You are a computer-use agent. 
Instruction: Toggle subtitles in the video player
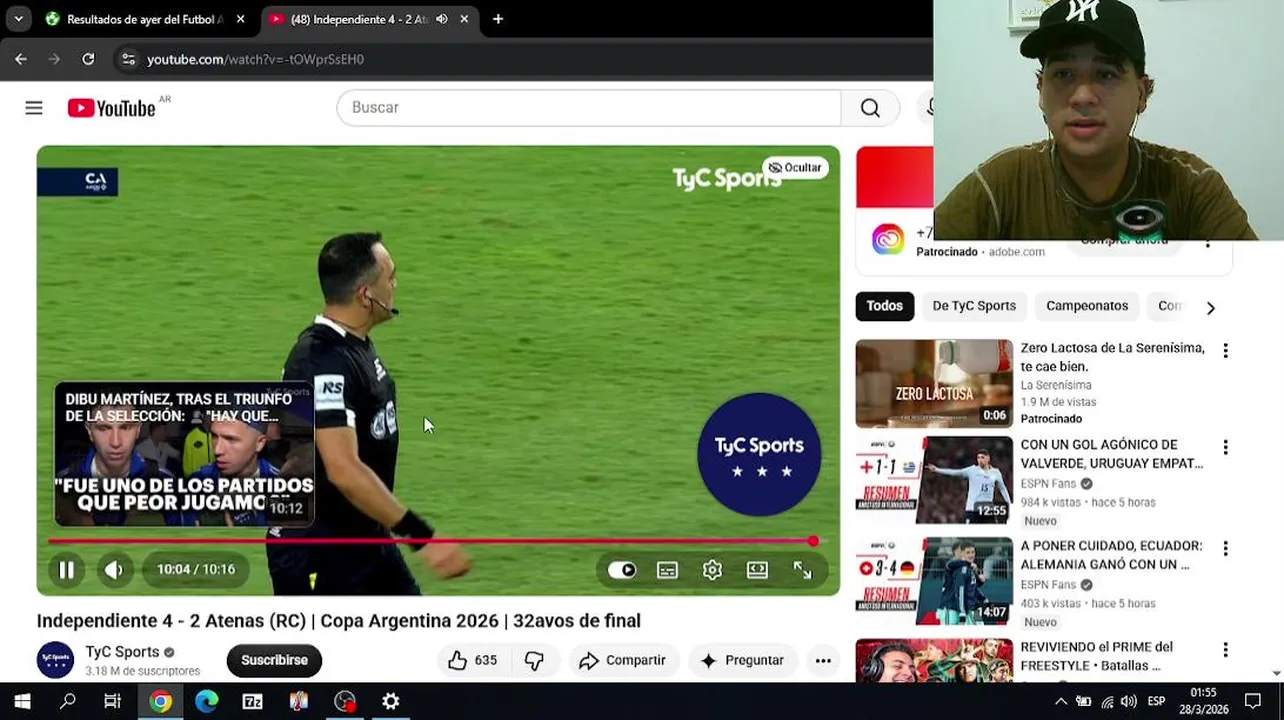pyautogui.click(x=667, y=570)
